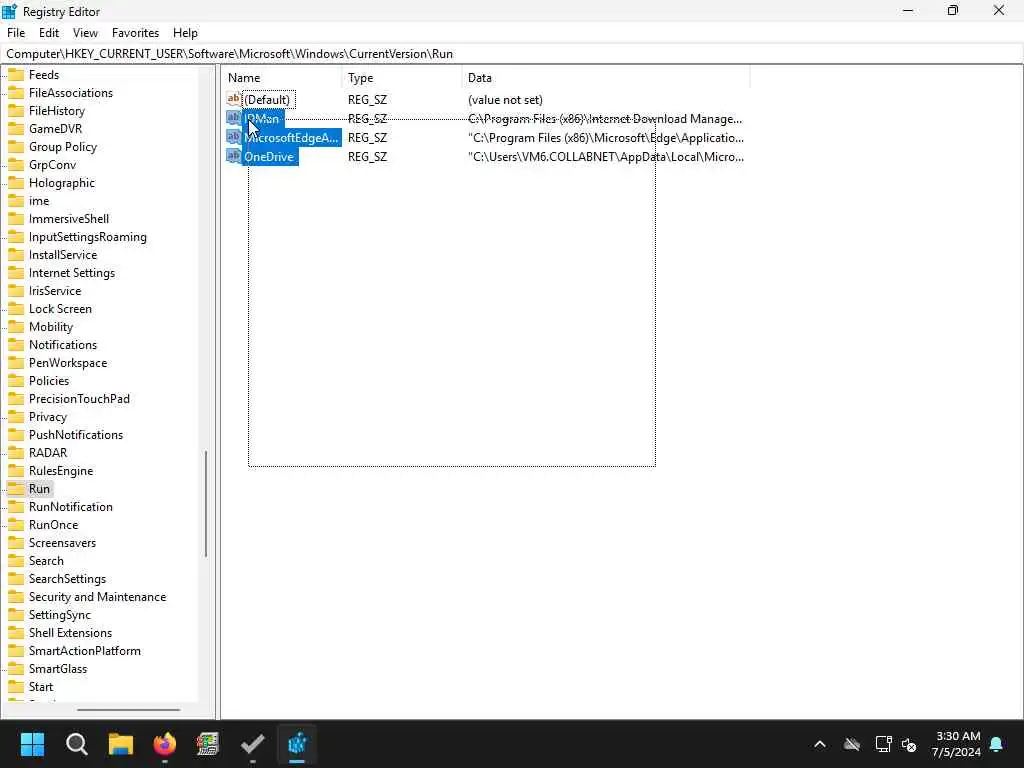The height and width of the screenshot is (768, 1024).
Task: Select the Privacy key
Action: click(x=48, y=417)
